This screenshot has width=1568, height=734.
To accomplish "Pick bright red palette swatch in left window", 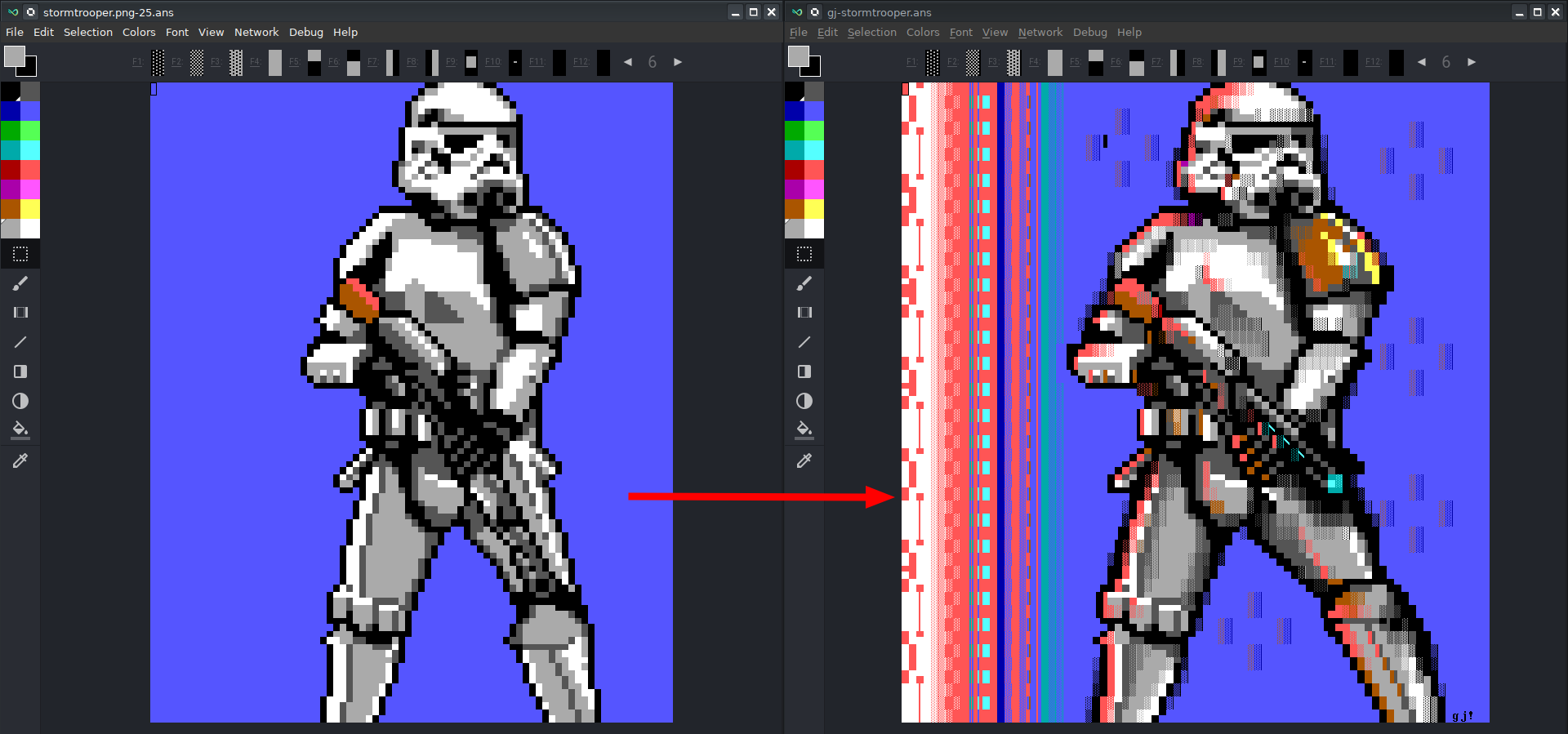I will (x=30, y=170).
